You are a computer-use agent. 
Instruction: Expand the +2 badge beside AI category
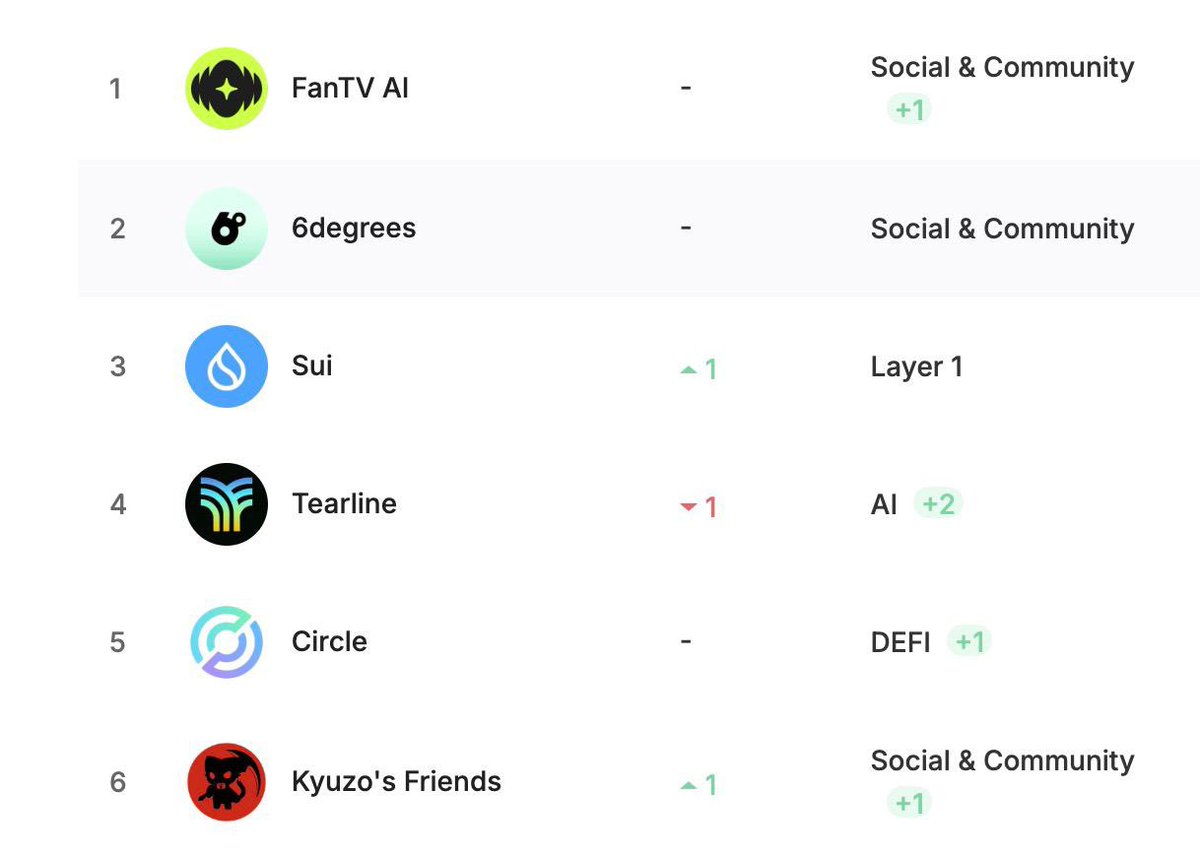[x=939, y=504]
